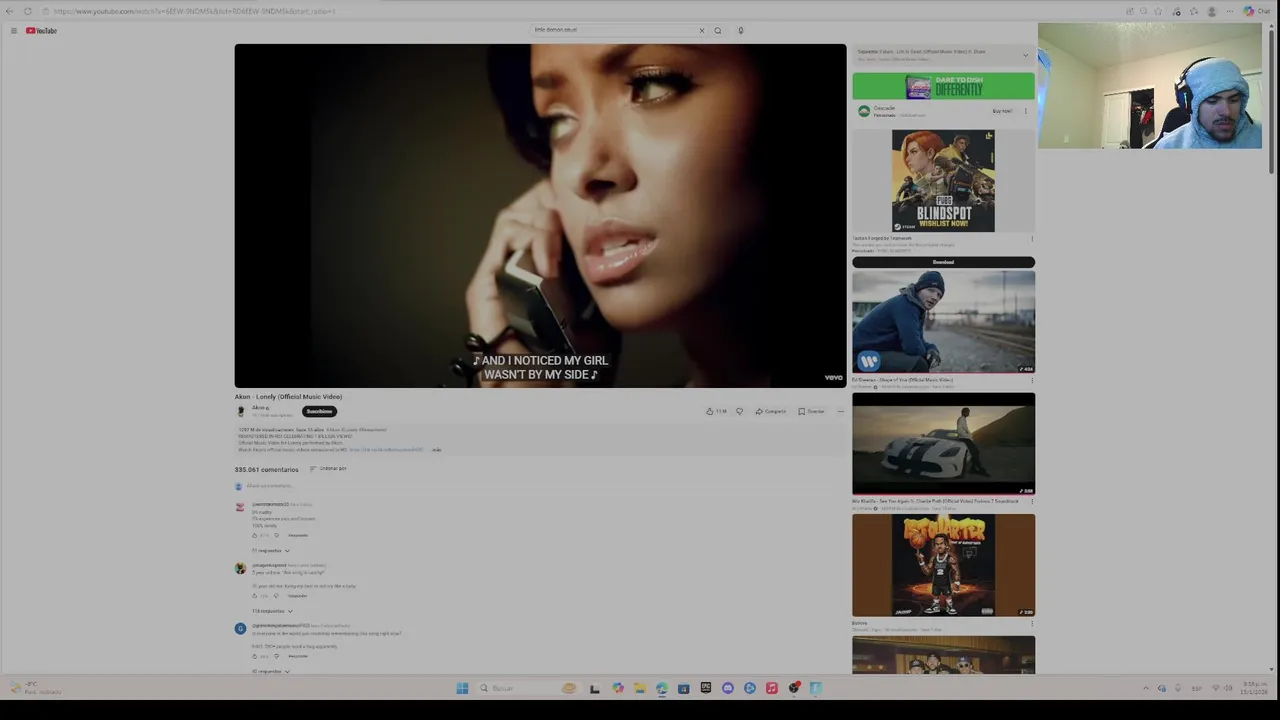This screenshot has width=1280, height=720.
Task: Click the Guardar save button
Action: pos(811,411)
